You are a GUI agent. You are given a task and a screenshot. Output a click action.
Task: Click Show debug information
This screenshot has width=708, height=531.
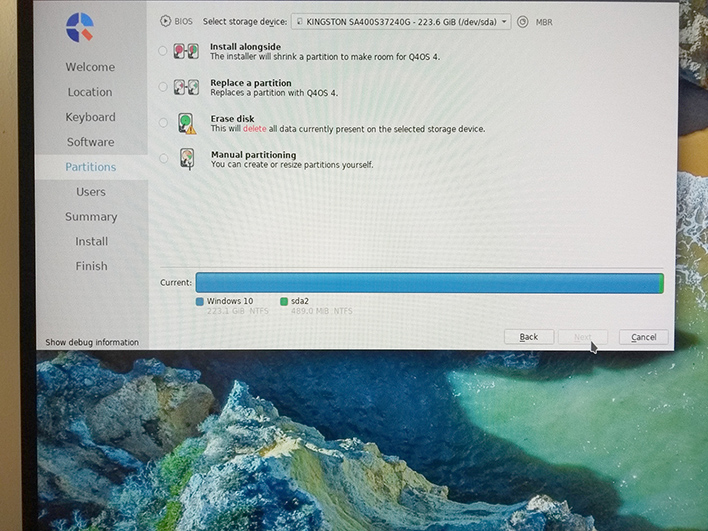click(92, 342)
